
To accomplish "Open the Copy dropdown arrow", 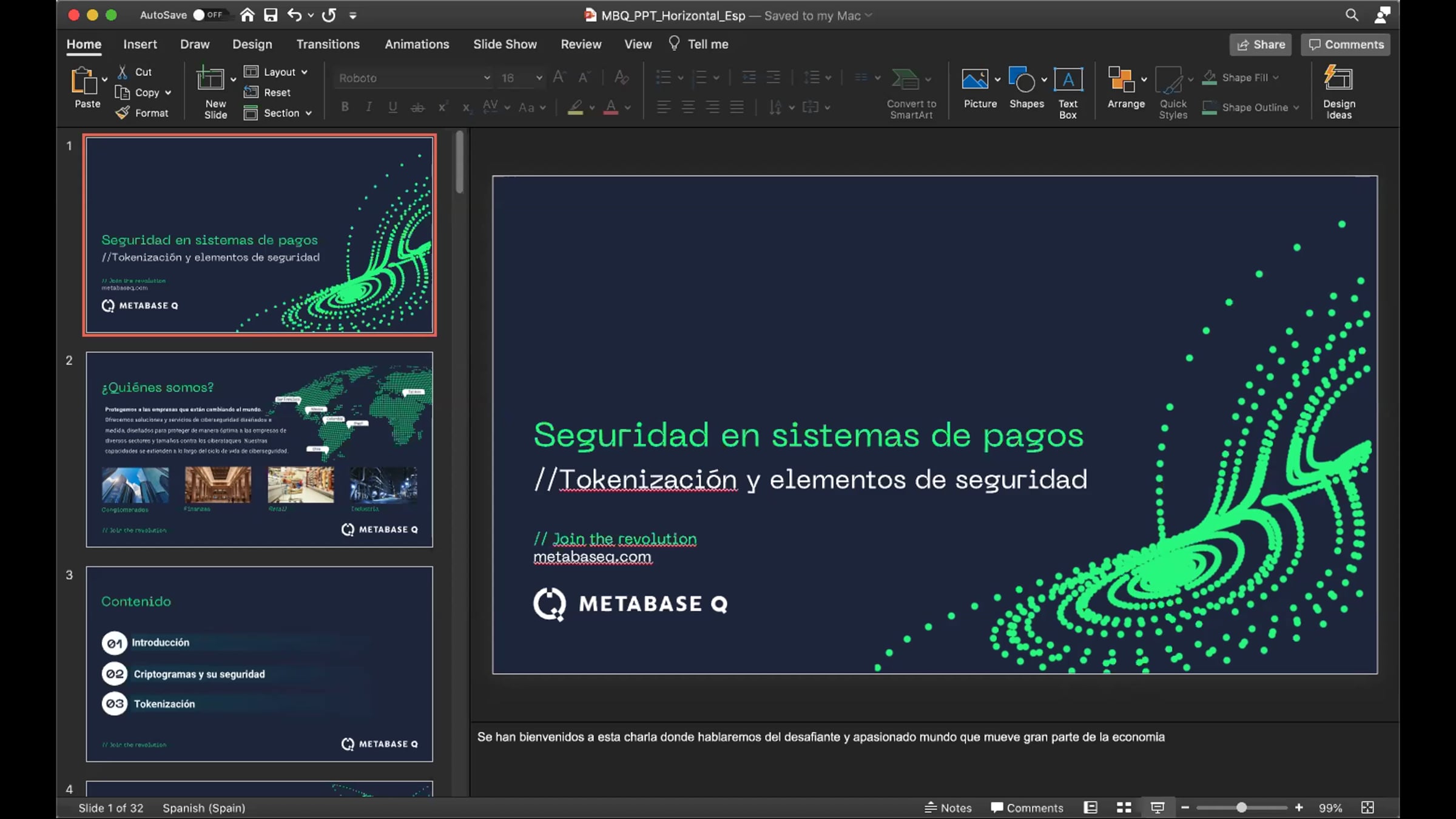I will pyautogui.click(x=168, y=93).
